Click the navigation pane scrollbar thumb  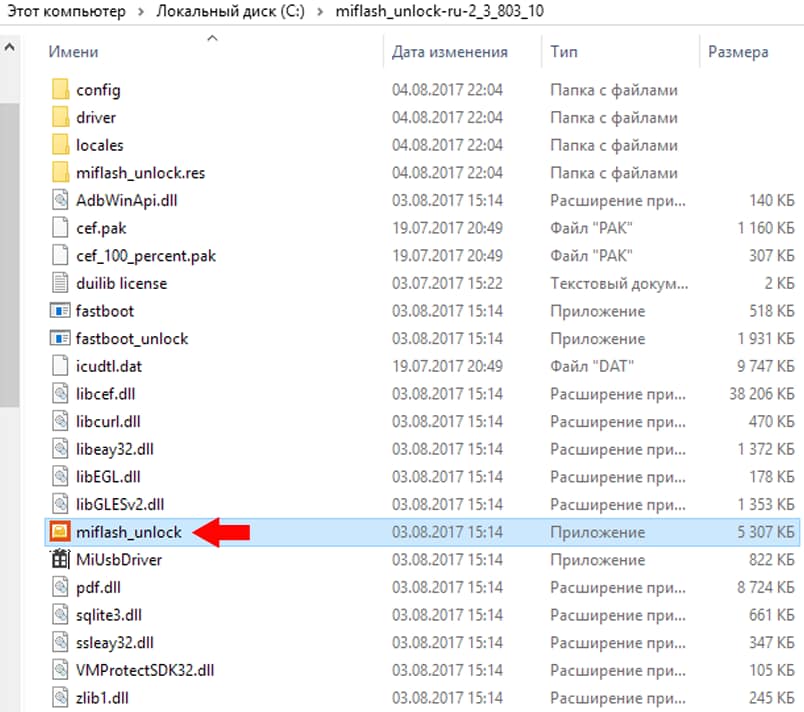[9, 255]
